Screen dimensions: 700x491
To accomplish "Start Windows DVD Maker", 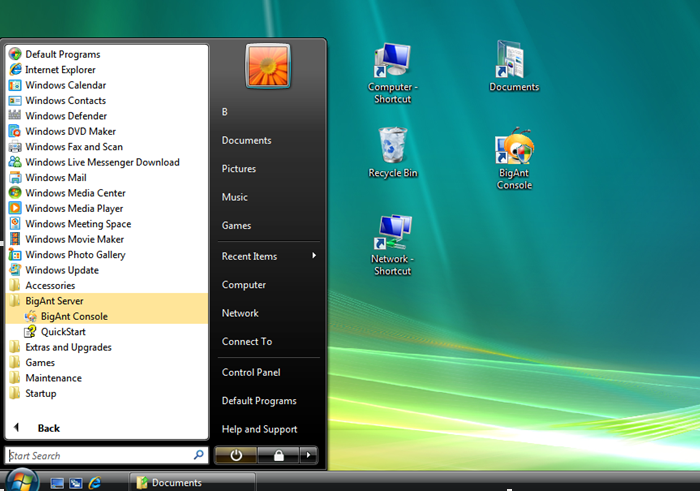I will (107, 131).
